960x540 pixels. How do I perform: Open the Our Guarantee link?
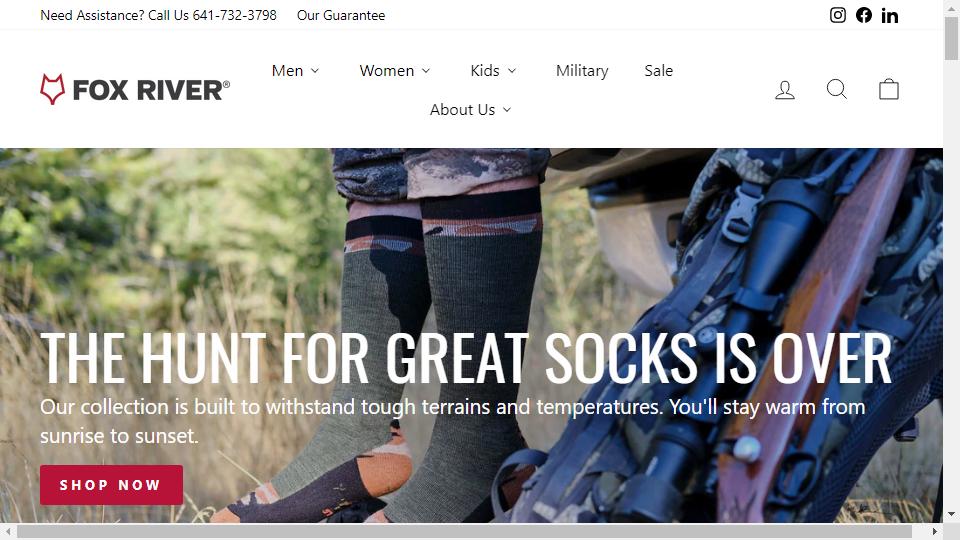point(341,15)
